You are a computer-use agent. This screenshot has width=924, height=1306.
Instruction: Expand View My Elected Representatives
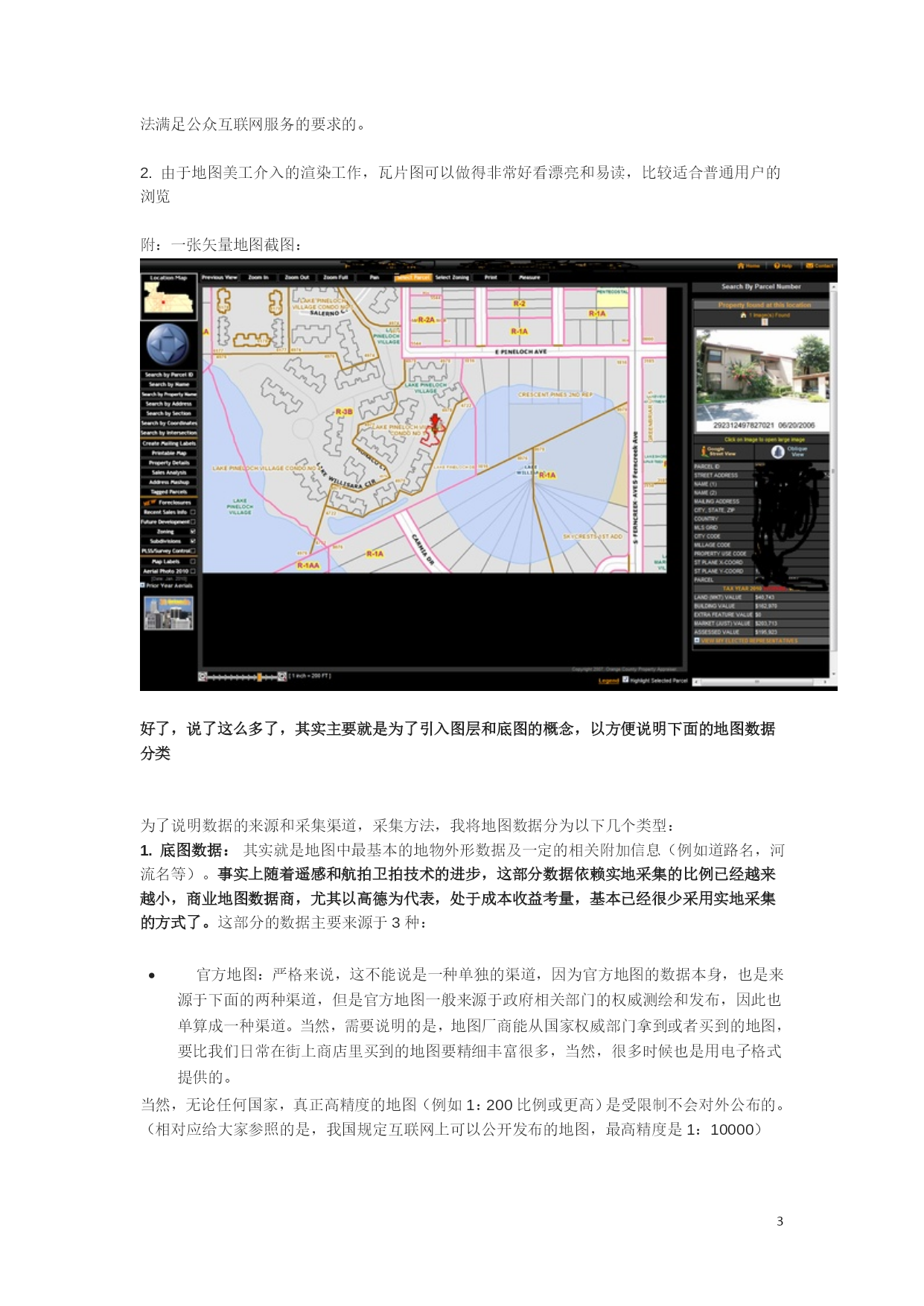(x=697, y=640)
